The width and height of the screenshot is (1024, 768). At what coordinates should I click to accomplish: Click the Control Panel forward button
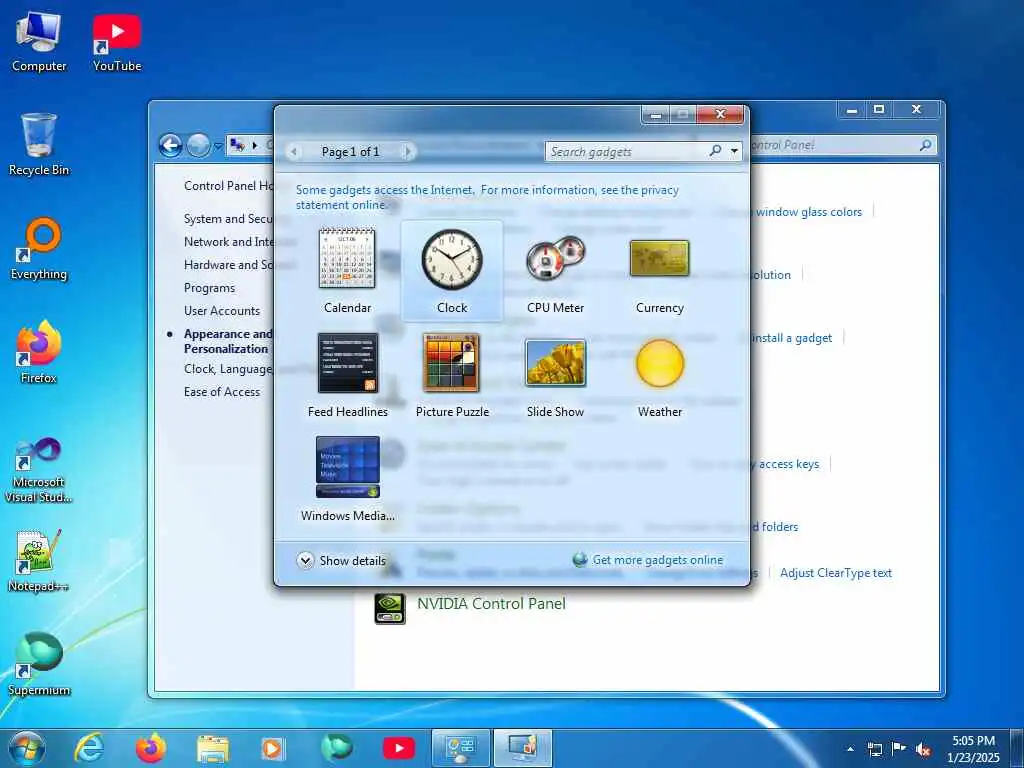199,145
